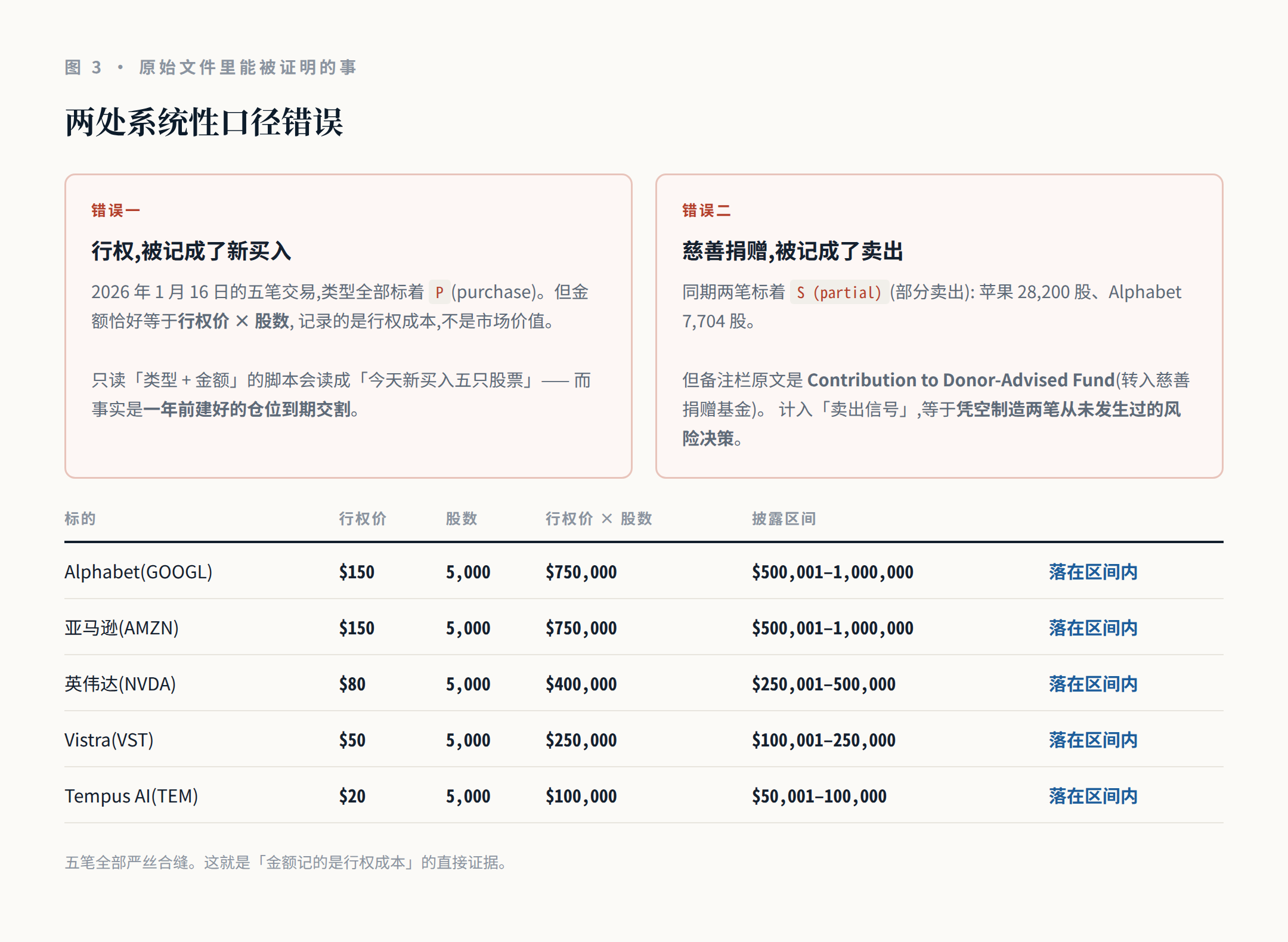Select the 亚马逊(AMZN) row name
Viewport: 1288px width, 942px height.
pos(122,628)
